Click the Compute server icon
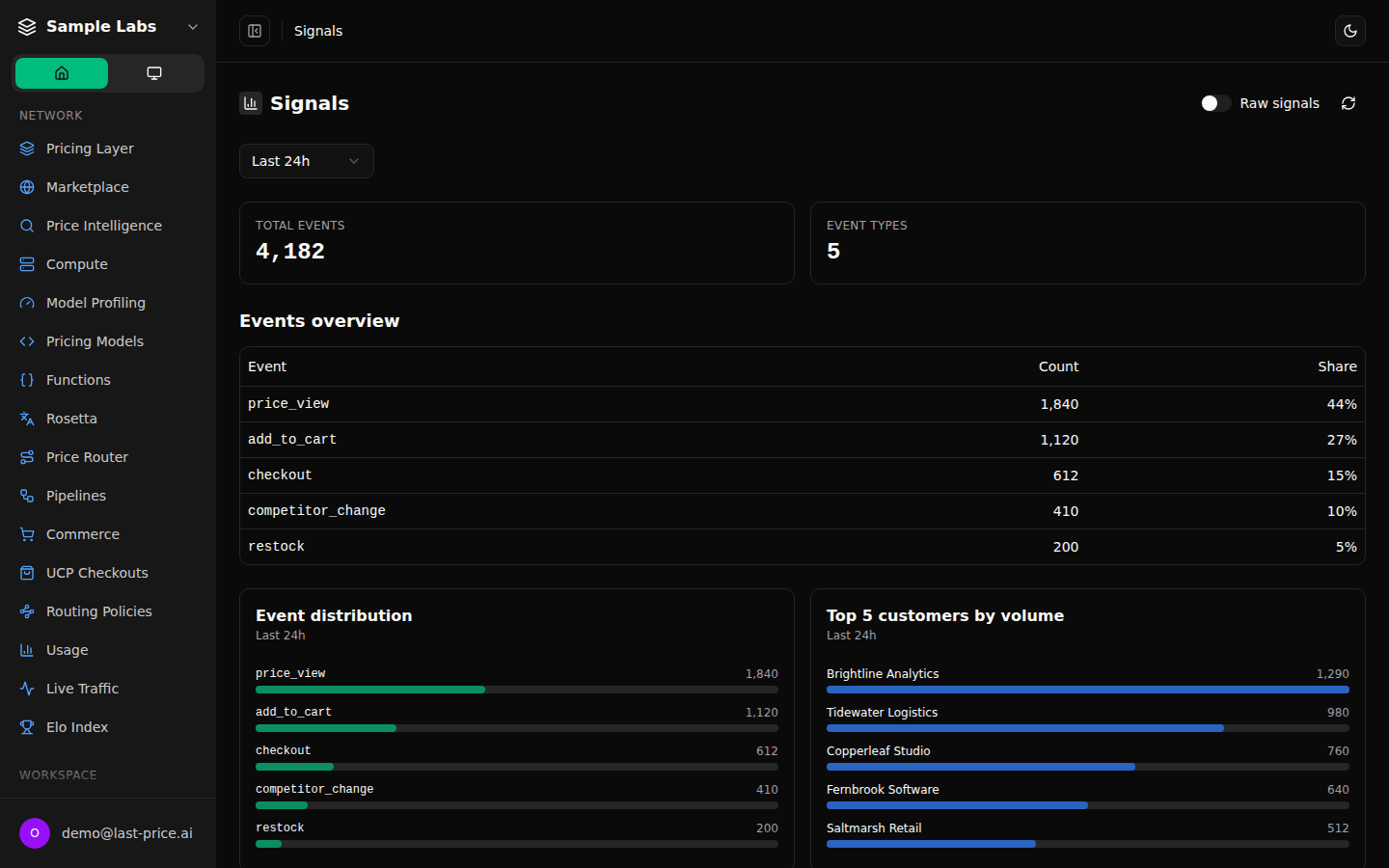Image resolution: width=1389 pixels, height=868 pixels. coord(27,264)
